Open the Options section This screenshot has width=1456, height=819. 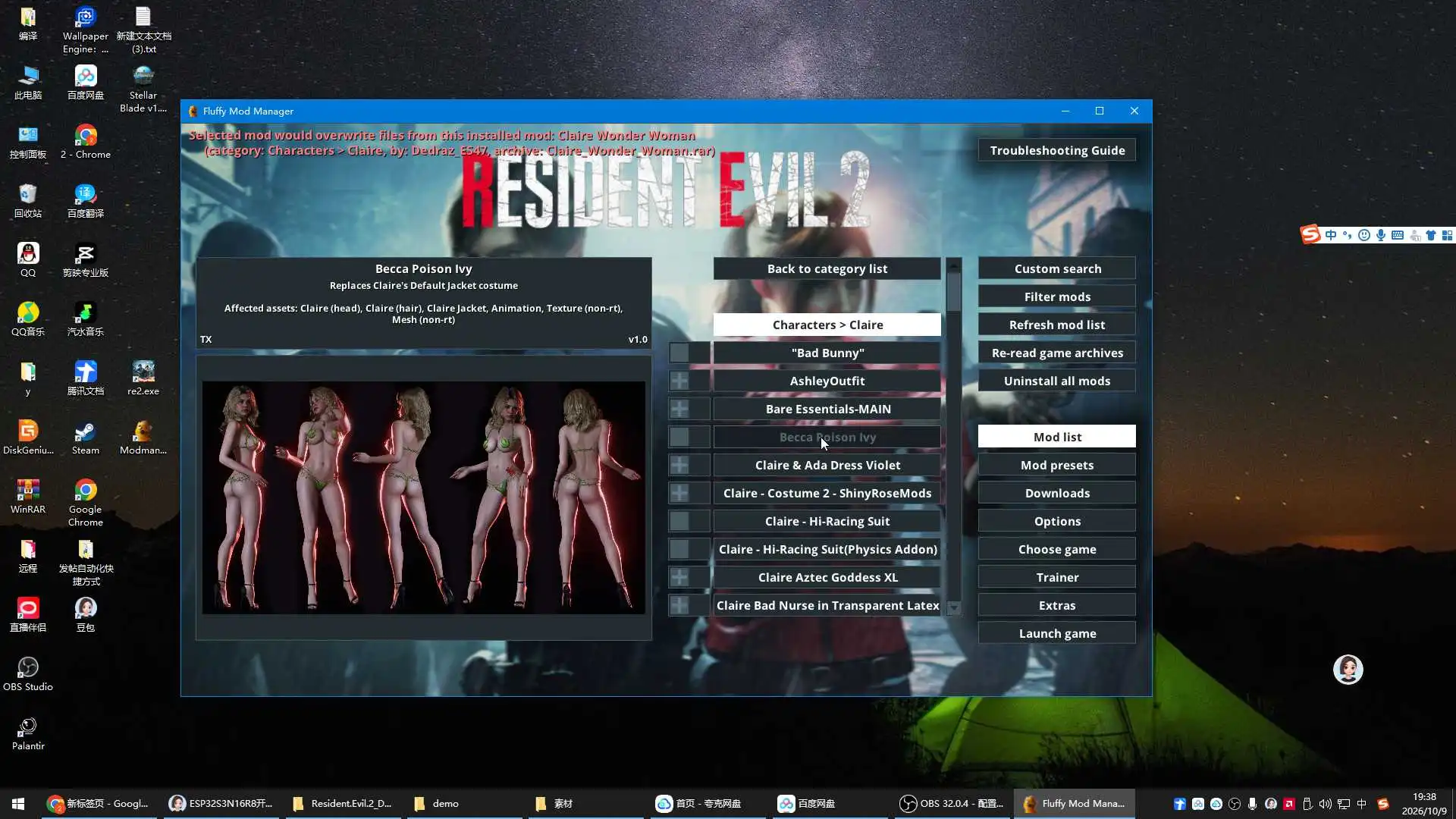point(1057,521)
